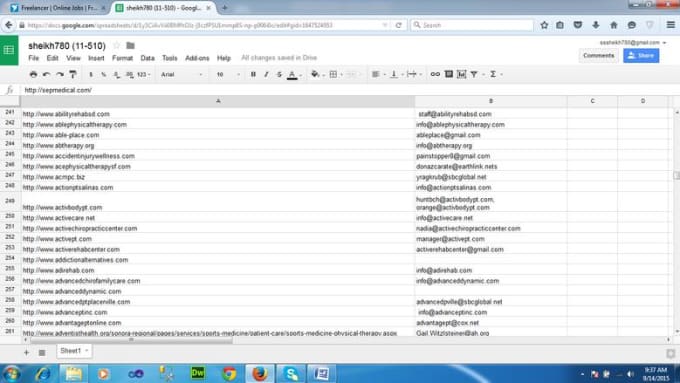Select the Paint format tool
Image resolution: width=680 pixels, height=383 pixels.
pyautogui.click(x=73, y=75)
